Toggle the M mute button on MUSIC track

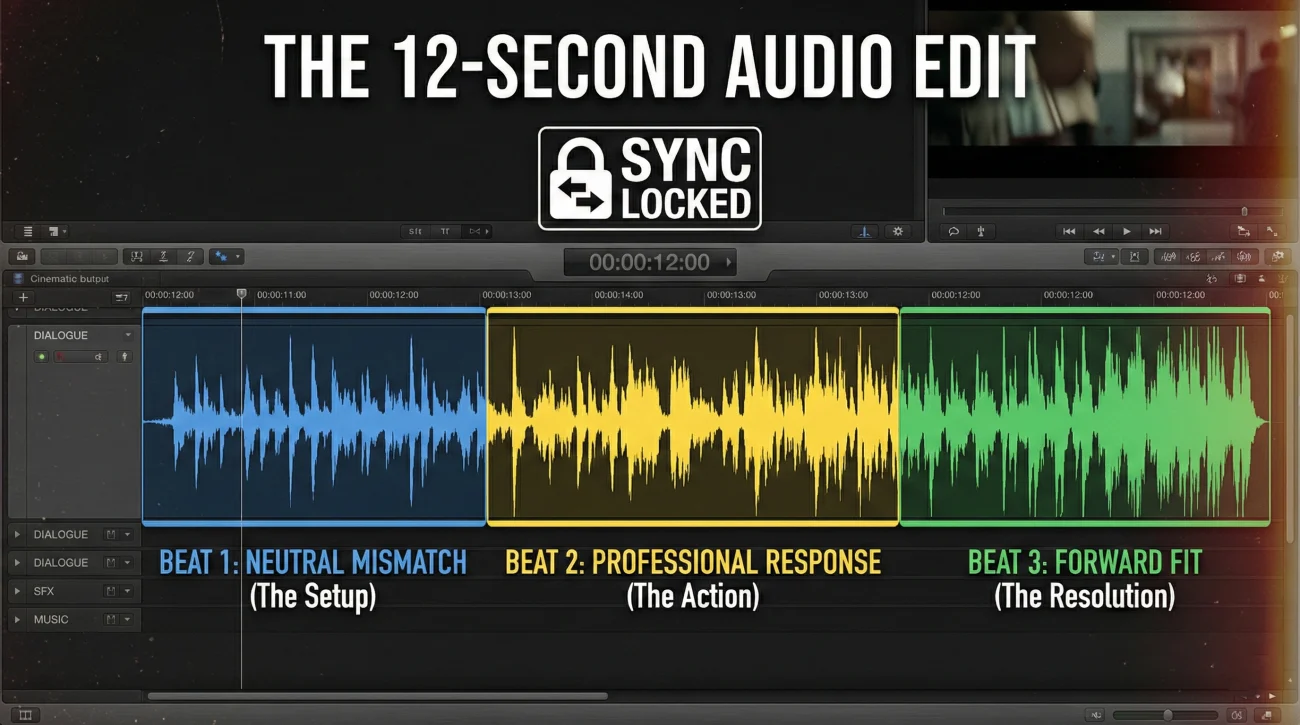click(111, 619)
